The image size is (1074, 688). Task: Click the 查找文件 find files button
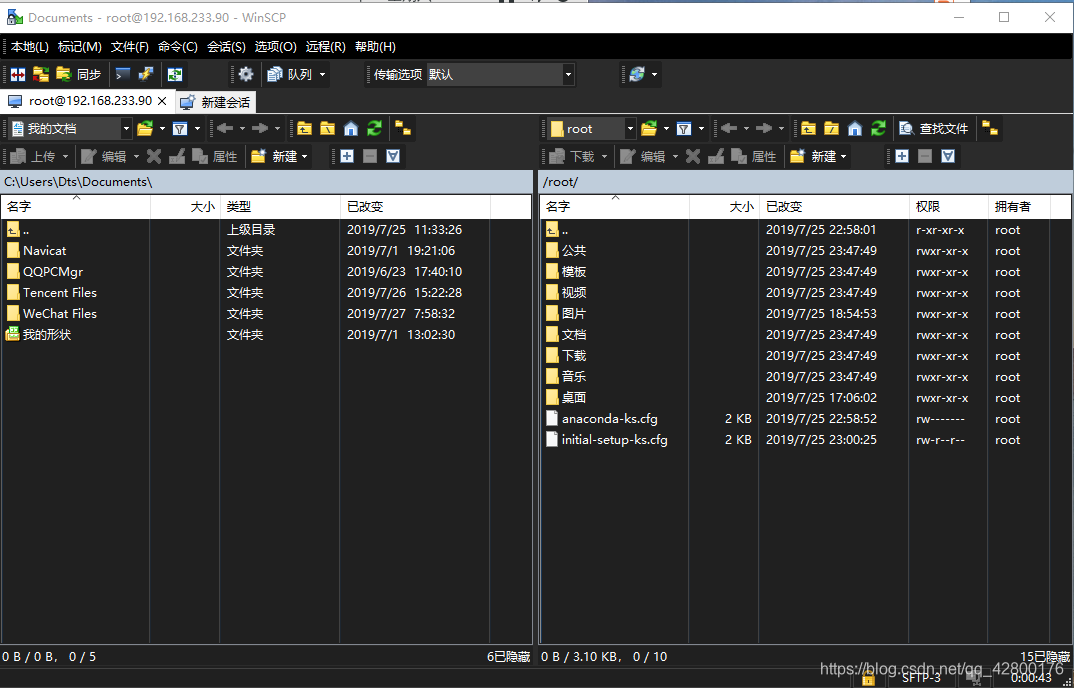(x=934, y=128)
